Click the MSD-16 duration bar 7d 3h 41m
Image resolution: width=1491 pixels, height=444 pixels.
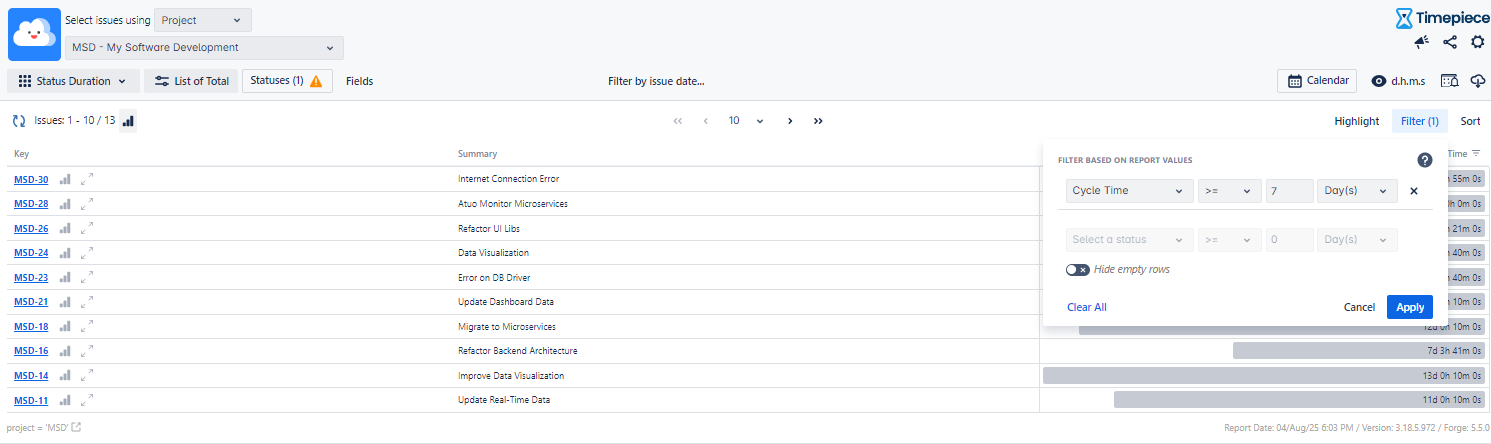click(x=1359, y=351)
